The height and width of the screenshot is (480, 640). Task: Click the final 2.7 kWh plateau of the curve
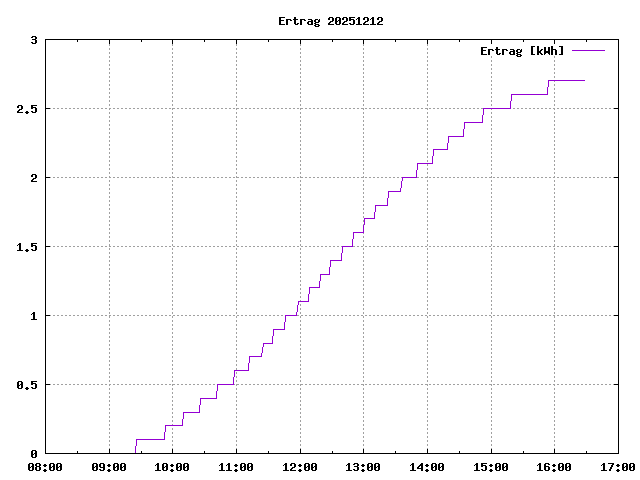pos(567,80)
